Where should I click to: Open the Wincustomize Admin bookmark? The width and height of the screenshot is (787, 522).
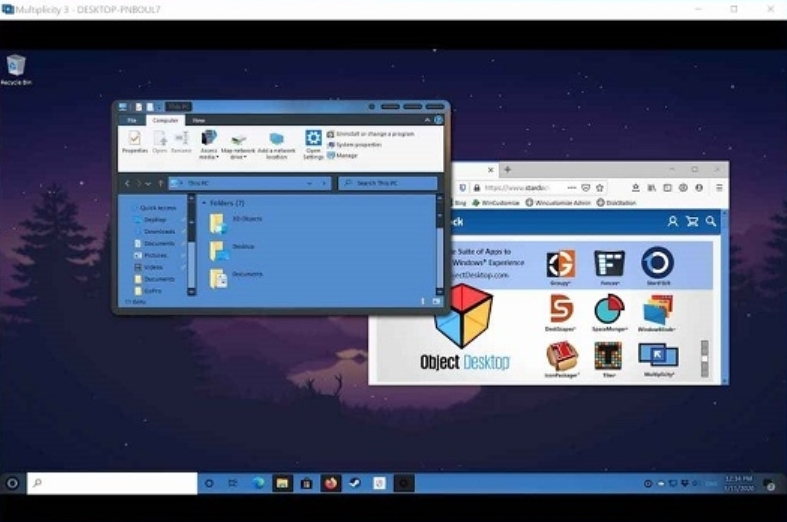point(558,203)
